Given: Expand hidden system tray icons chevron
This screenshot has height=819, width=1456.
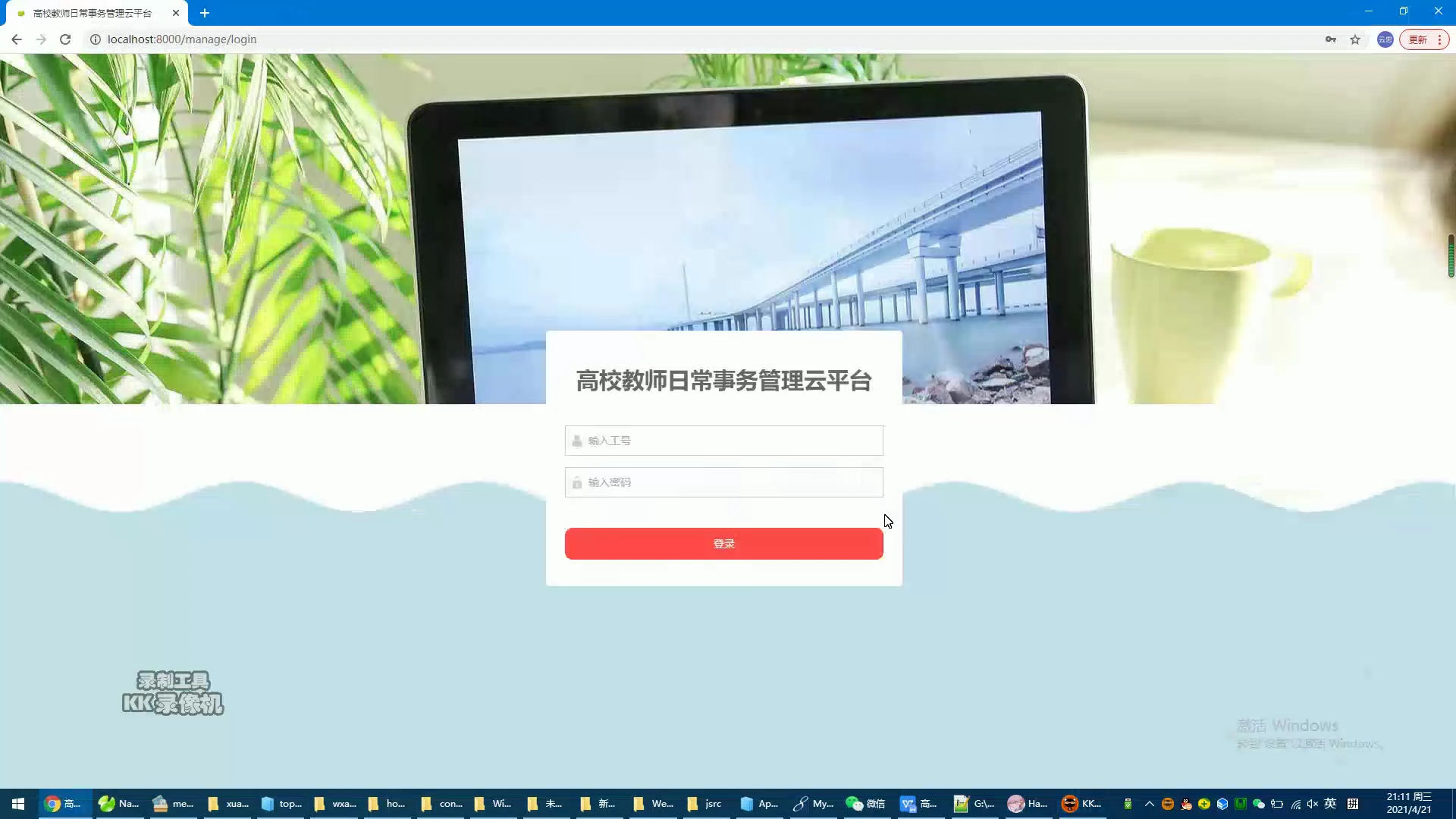Looking at the screenshot, I should (1150, 804).
